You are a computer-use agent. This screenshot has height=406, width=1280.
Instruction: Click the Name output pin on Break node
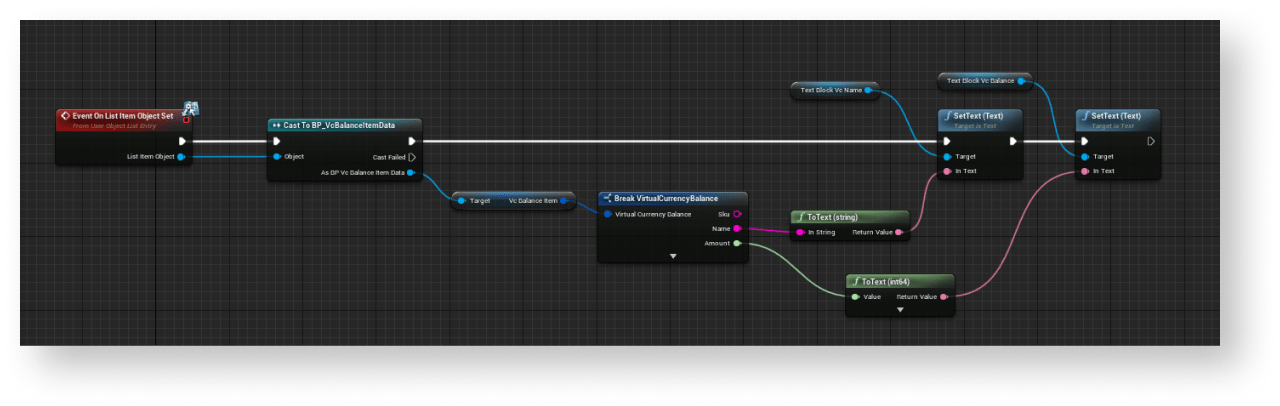tap(737, 228)
